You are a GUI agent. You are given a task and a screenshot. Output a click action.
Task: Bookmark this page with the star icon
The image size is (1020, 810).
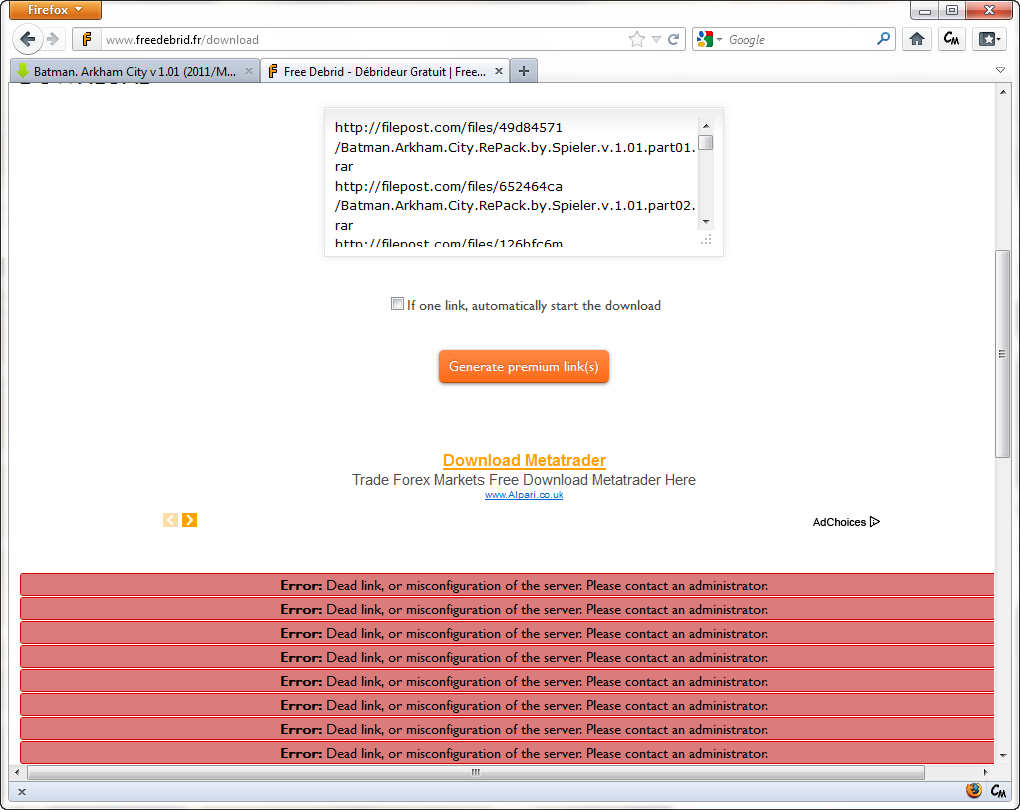click(637, 40)
